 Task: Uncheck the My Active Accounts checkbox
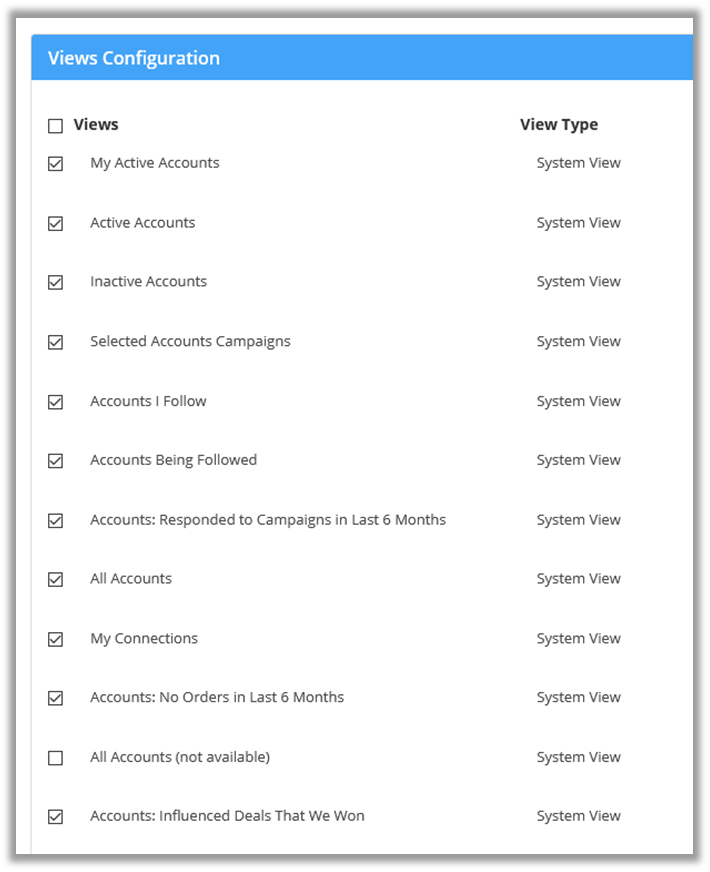[x=55, y=164]
